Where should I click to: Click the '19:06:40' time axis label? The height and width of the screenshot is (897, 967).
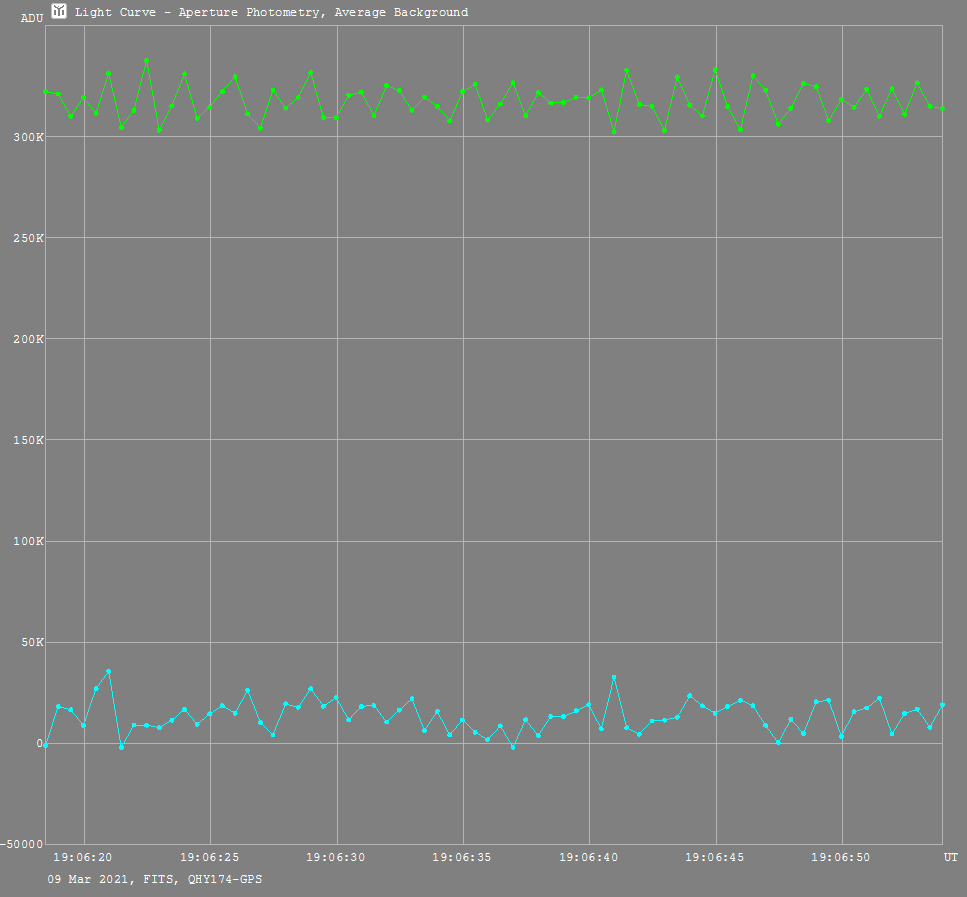click(x=589, y=858)
